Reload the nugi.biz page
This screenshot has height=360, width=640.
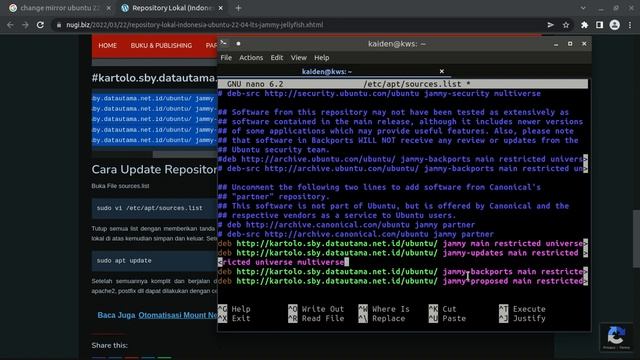tap(40, 25)
